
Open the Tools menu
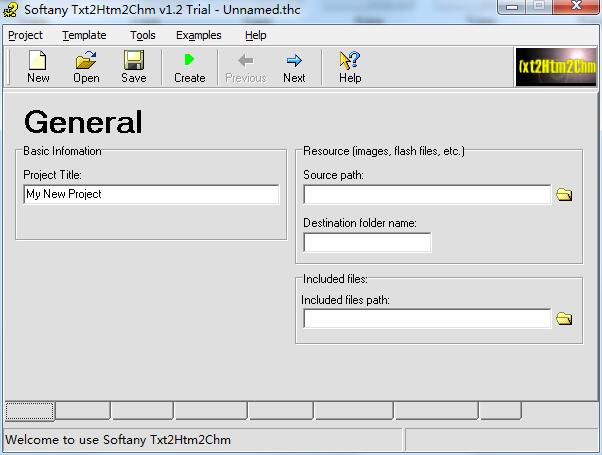coord(142,35)
